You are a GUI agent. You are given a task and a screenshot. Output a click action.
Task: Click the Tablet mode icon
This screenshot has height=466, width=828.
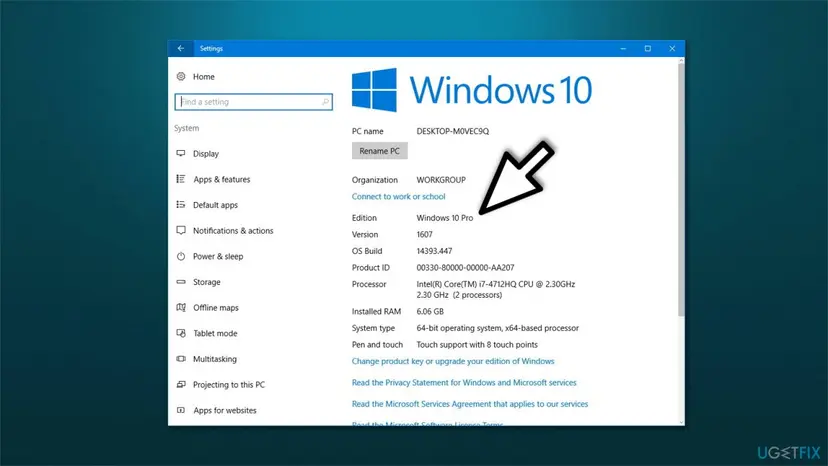(x=181, y=333)
